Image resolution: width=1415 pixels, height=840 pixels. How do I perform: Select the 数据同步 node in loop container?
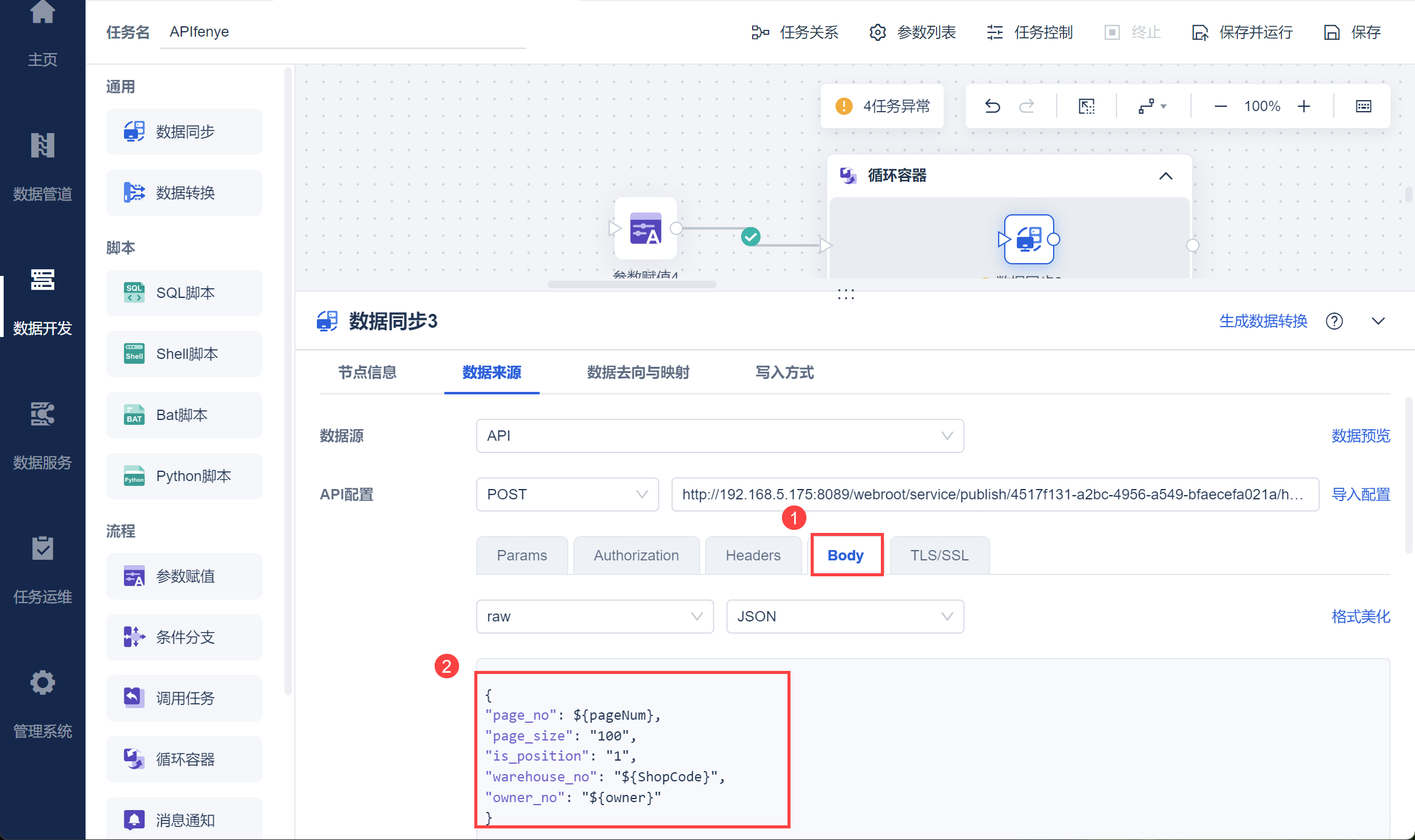pyautogui.click(x=1029, y=239)
